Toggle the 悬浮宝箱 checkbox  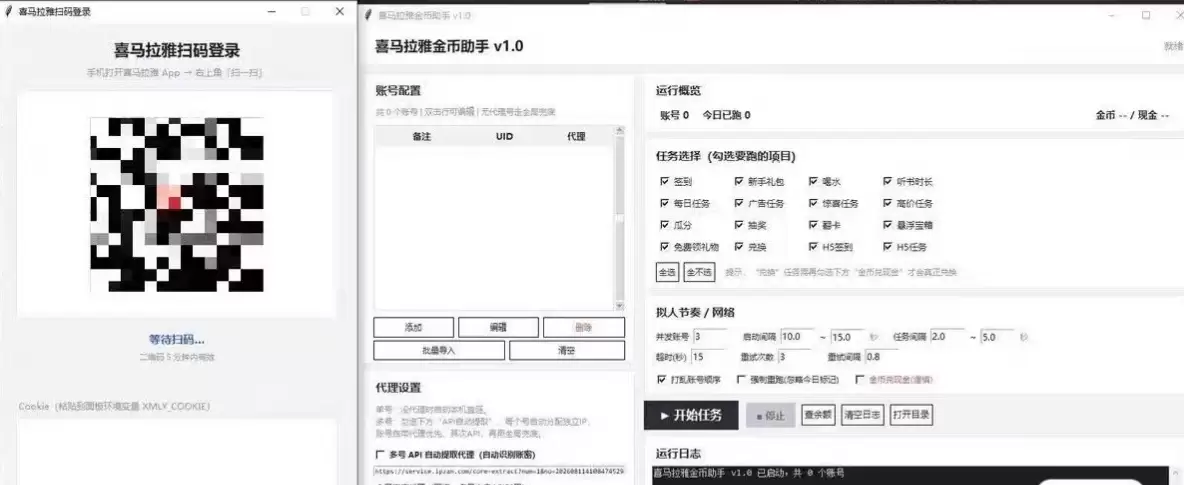[x=888, y=224]
